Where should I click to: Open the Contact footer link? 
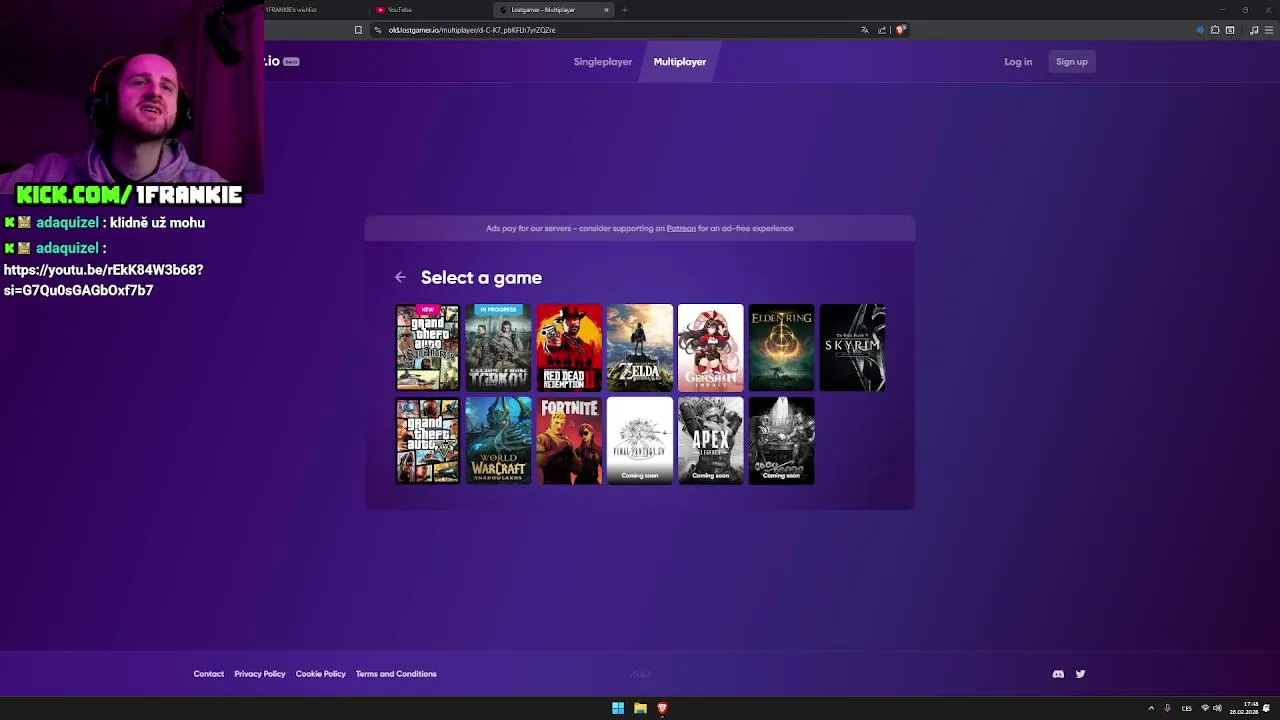coord(209,674)
